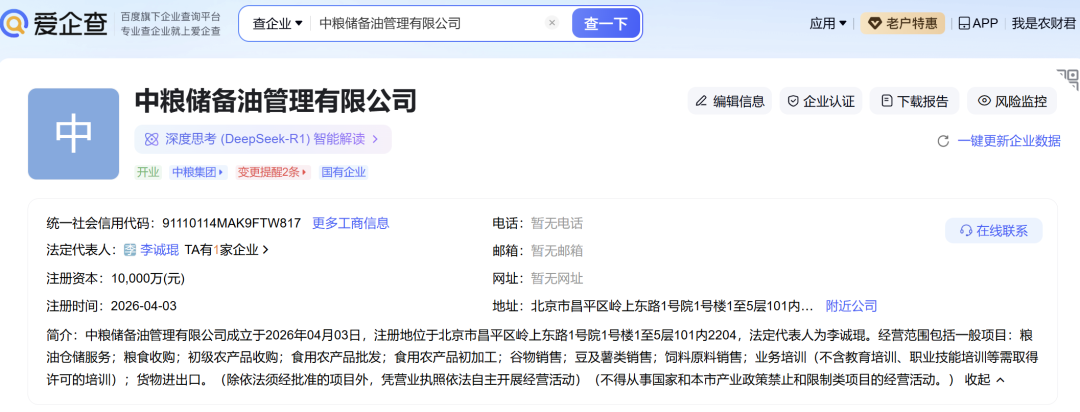Open DeepSeek-R1 智能解读 banner
The height and width of the screenshot is (412, 1080).
click(x=263, y=139)
